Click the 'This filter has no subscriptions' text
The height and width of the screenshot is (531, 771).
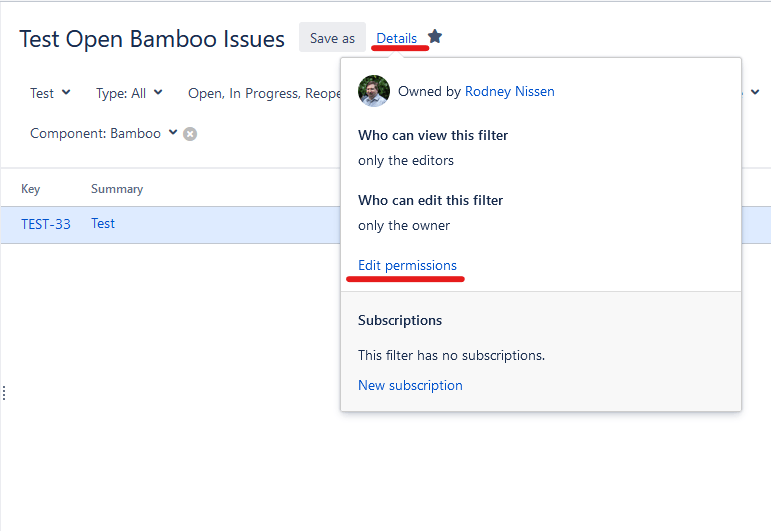pos(451,355)
